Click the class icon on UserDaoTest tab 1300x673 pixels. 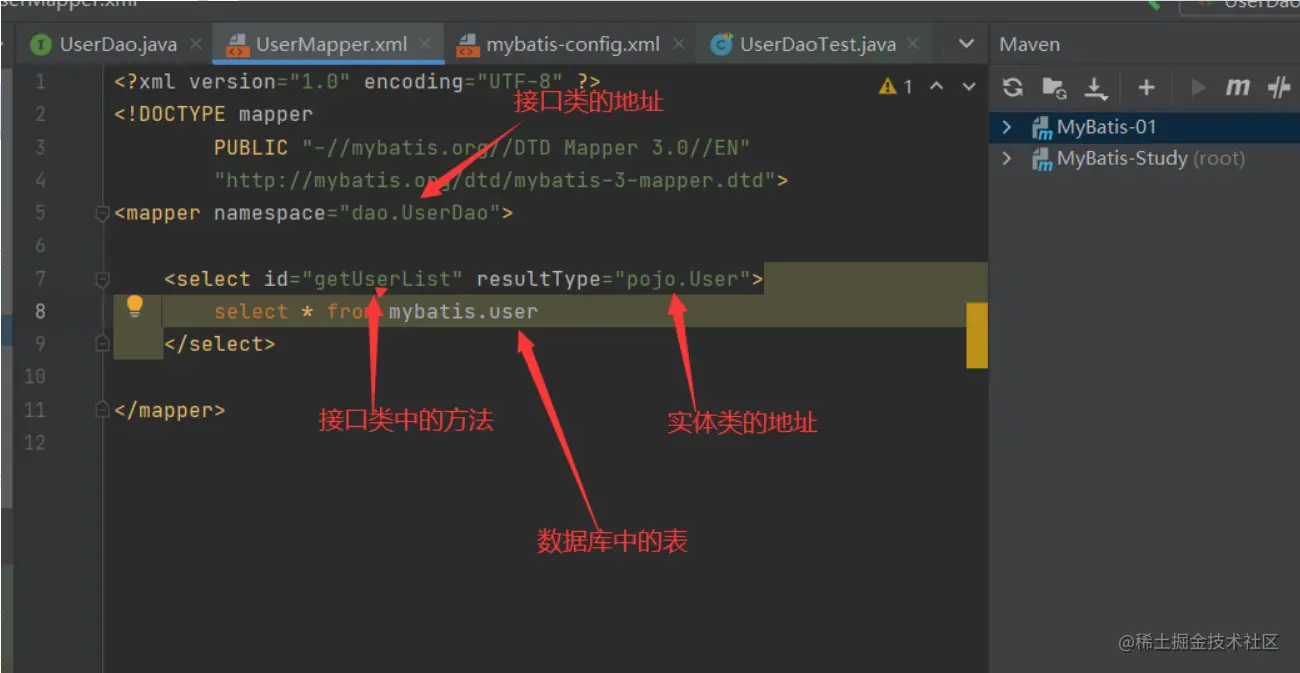(720, 44)
